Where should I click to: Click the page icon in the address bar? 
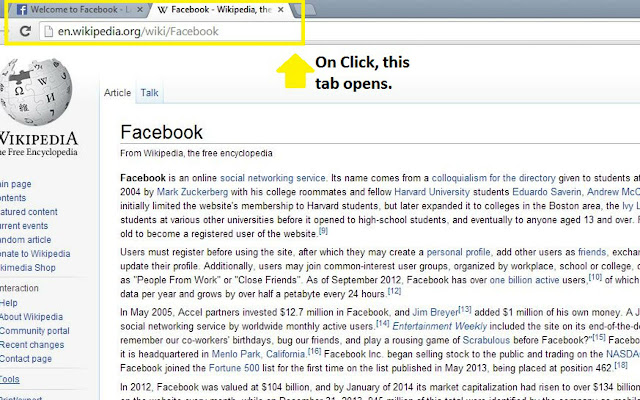pyautogui.click(x=49, y=31)
